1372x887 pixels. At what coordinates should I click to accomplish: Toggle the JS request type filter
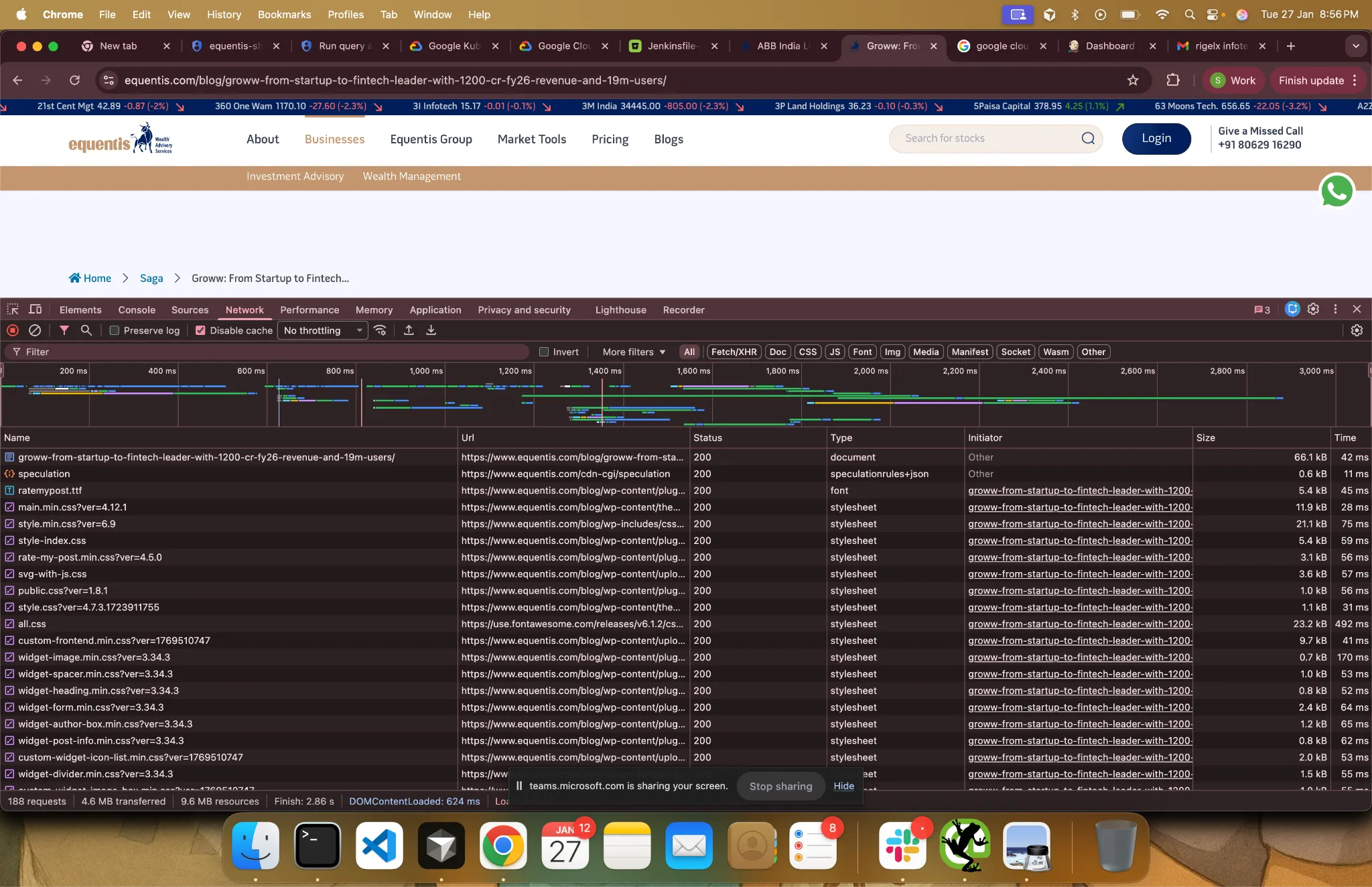tap(835, 352)
